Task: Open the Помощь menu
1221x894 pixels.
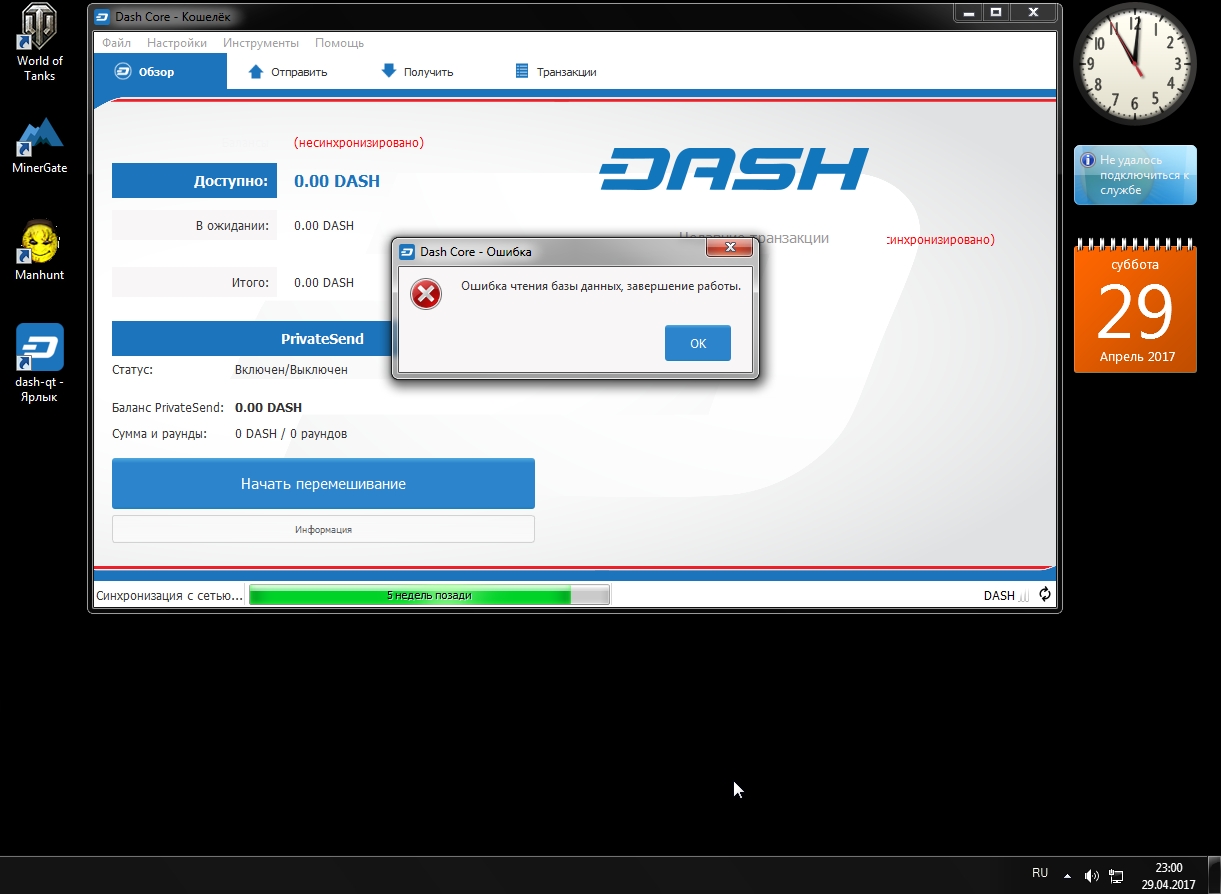Action: click(339, 43)
